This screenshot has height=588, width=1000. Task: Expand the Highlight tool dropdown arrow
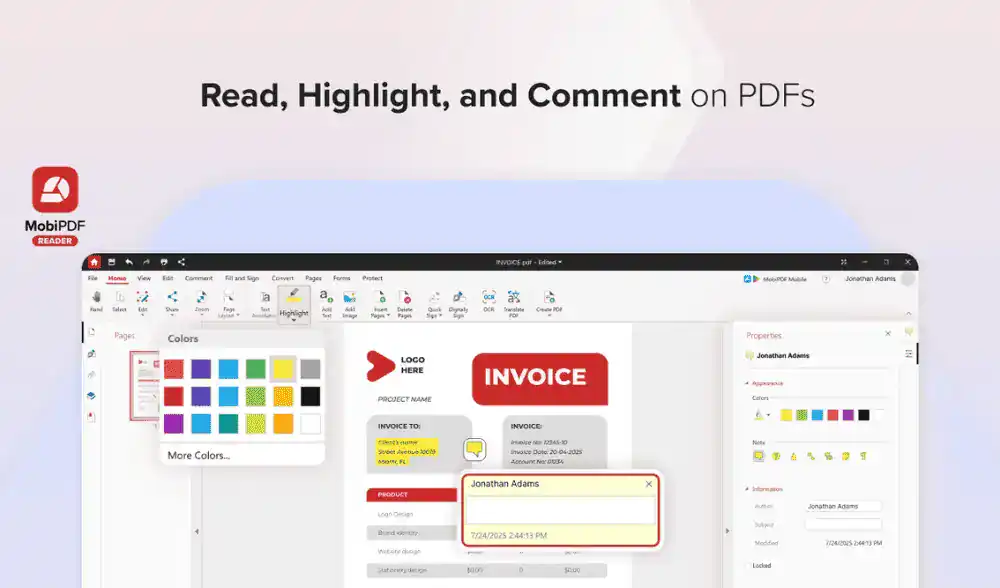pos(294,321)
